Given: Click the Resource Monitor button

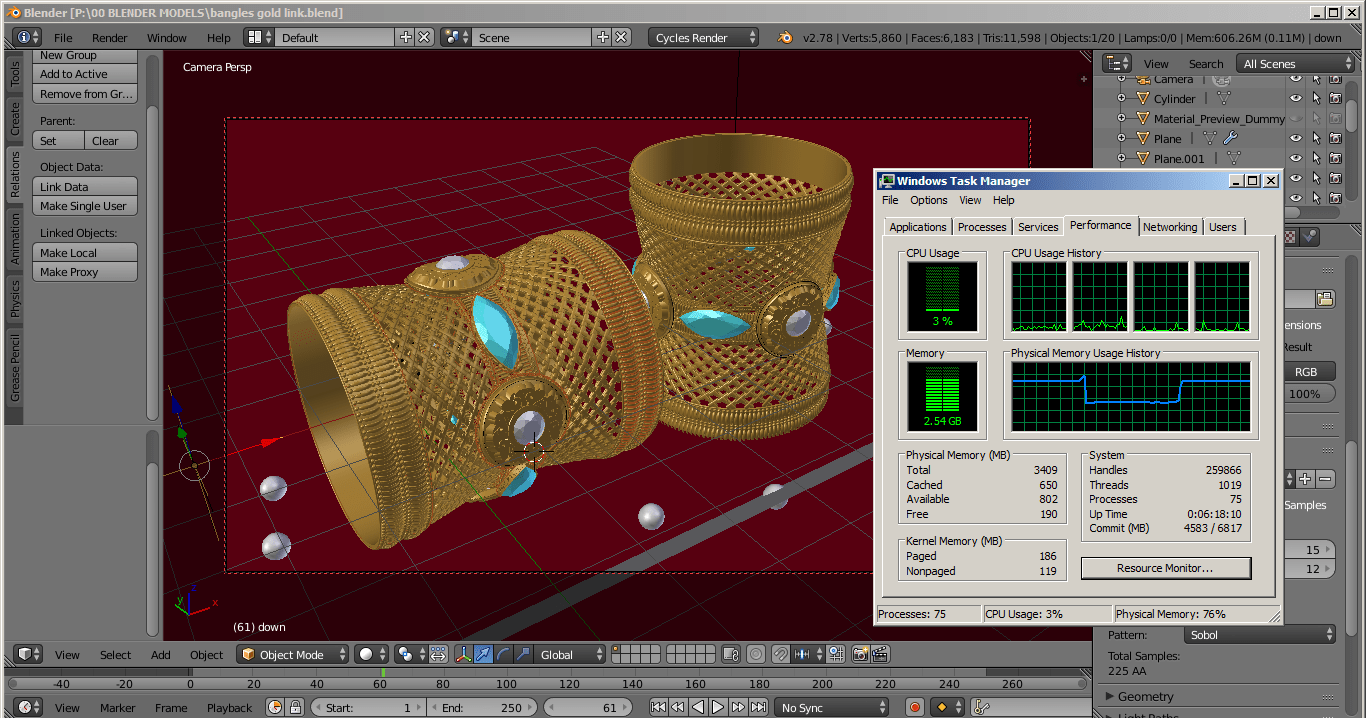Looking at the screenshot, I should coord(1165,568).
